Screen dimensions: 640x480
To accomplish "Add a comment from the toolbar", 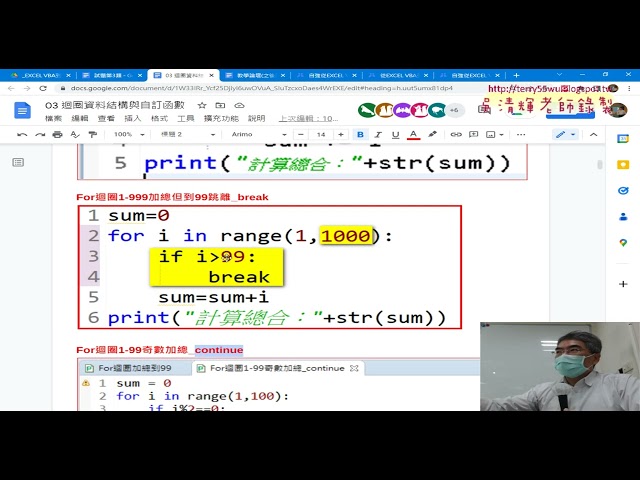I will click(473, 134).
